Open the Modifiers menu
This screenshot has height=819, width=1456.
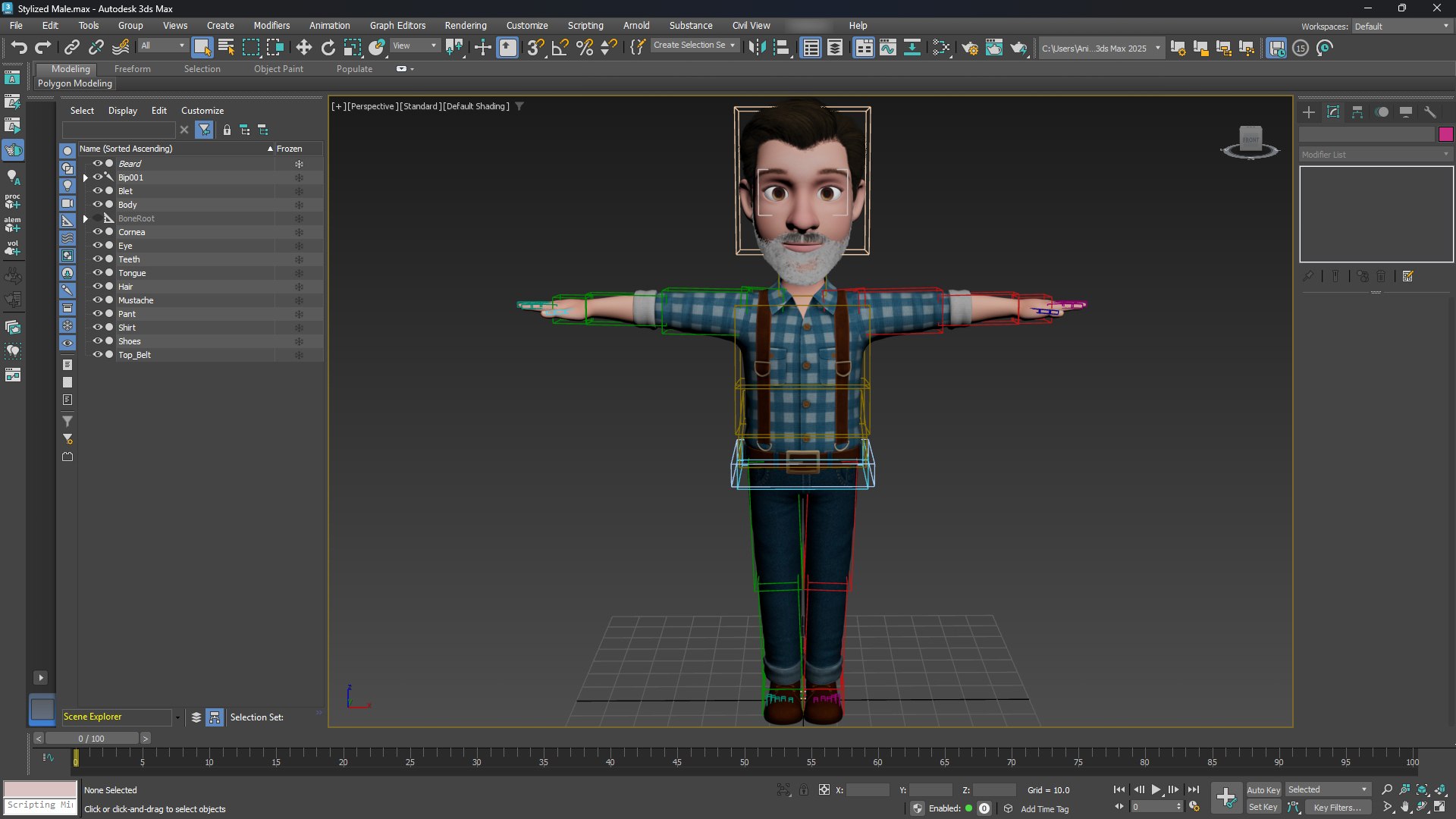coord(271,25)
